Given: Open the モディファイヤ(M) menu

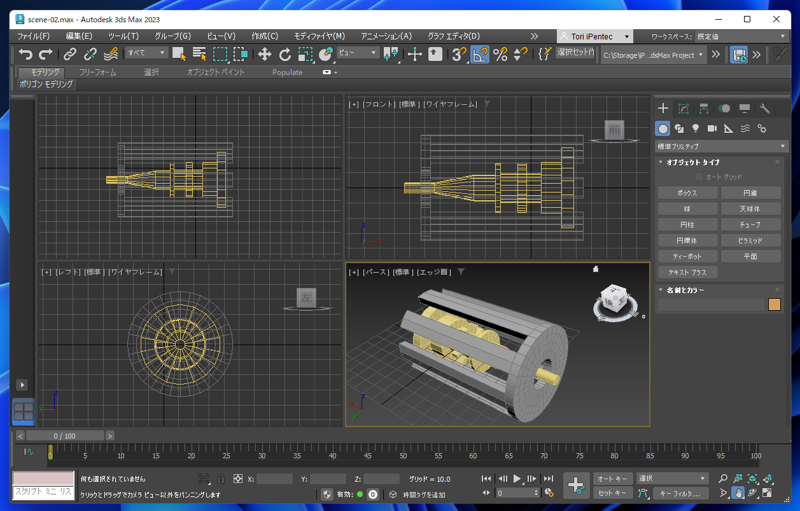Looking at the screenshot, I should [320, 36].
